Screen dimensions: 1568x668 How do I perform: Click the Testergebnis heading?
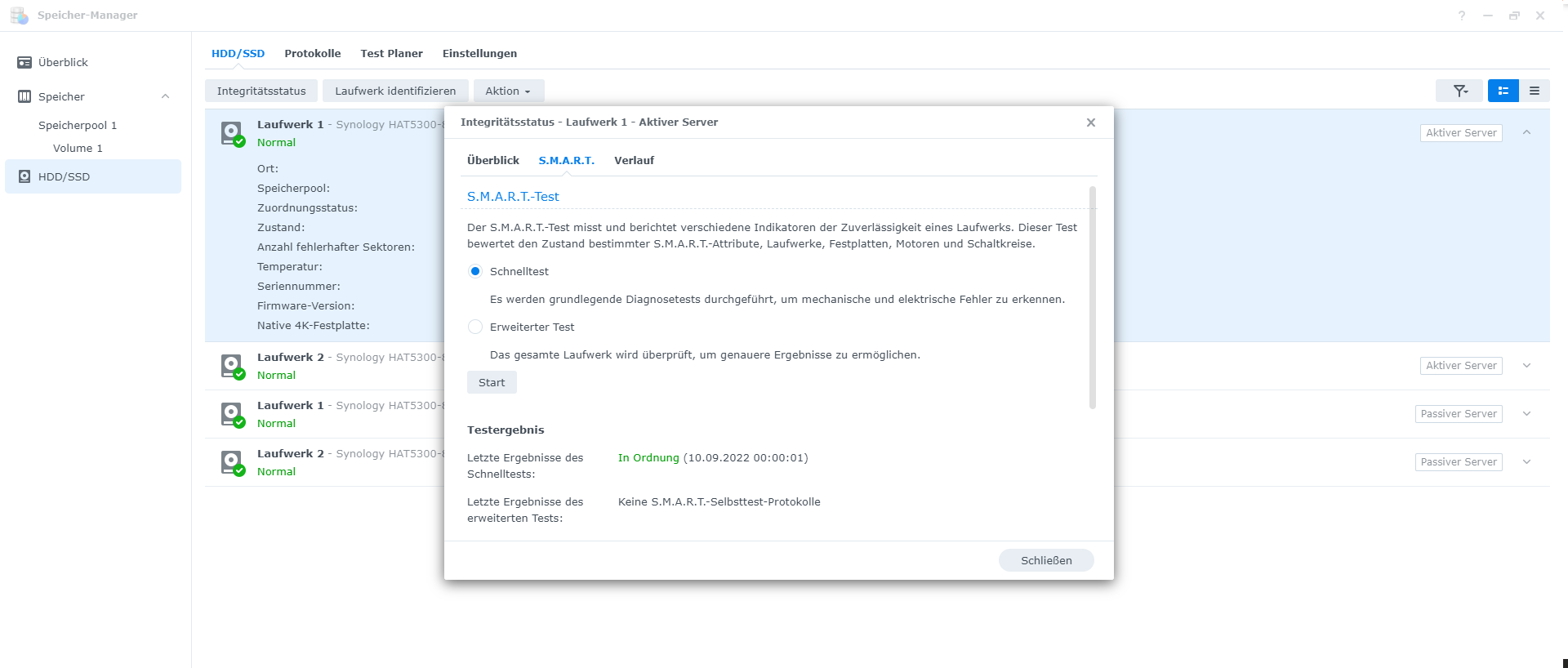(x=506, y=430)
